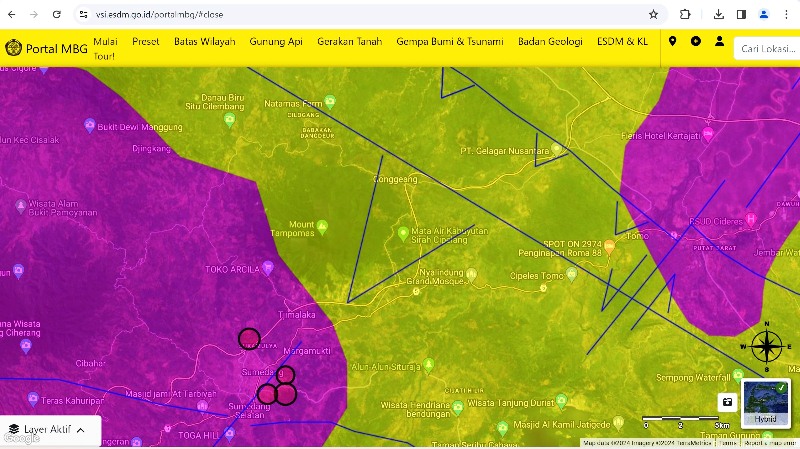Viewport: 800px width, 449px height.
Task: Expand the Layer Aktif panel chevron
Action: [81, 430]
